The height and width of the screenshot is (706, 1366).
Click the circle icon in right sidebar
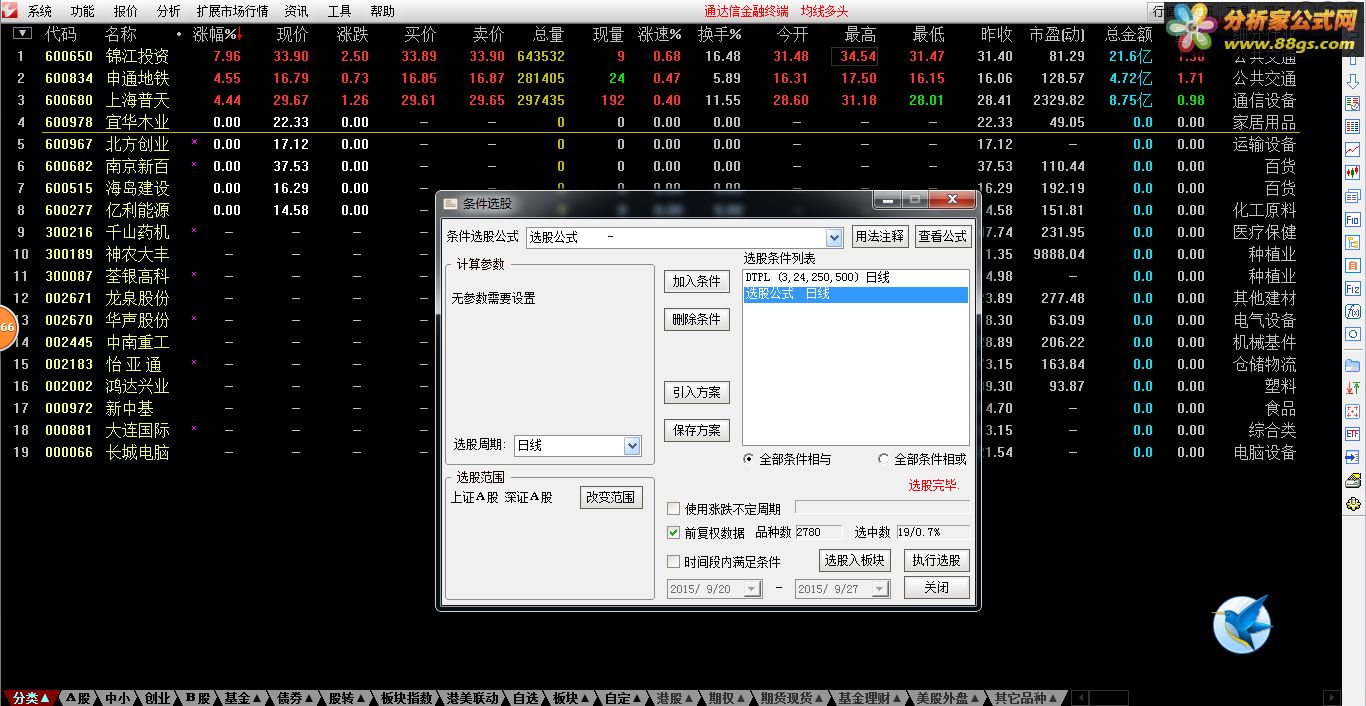(x=1353, y=333)
